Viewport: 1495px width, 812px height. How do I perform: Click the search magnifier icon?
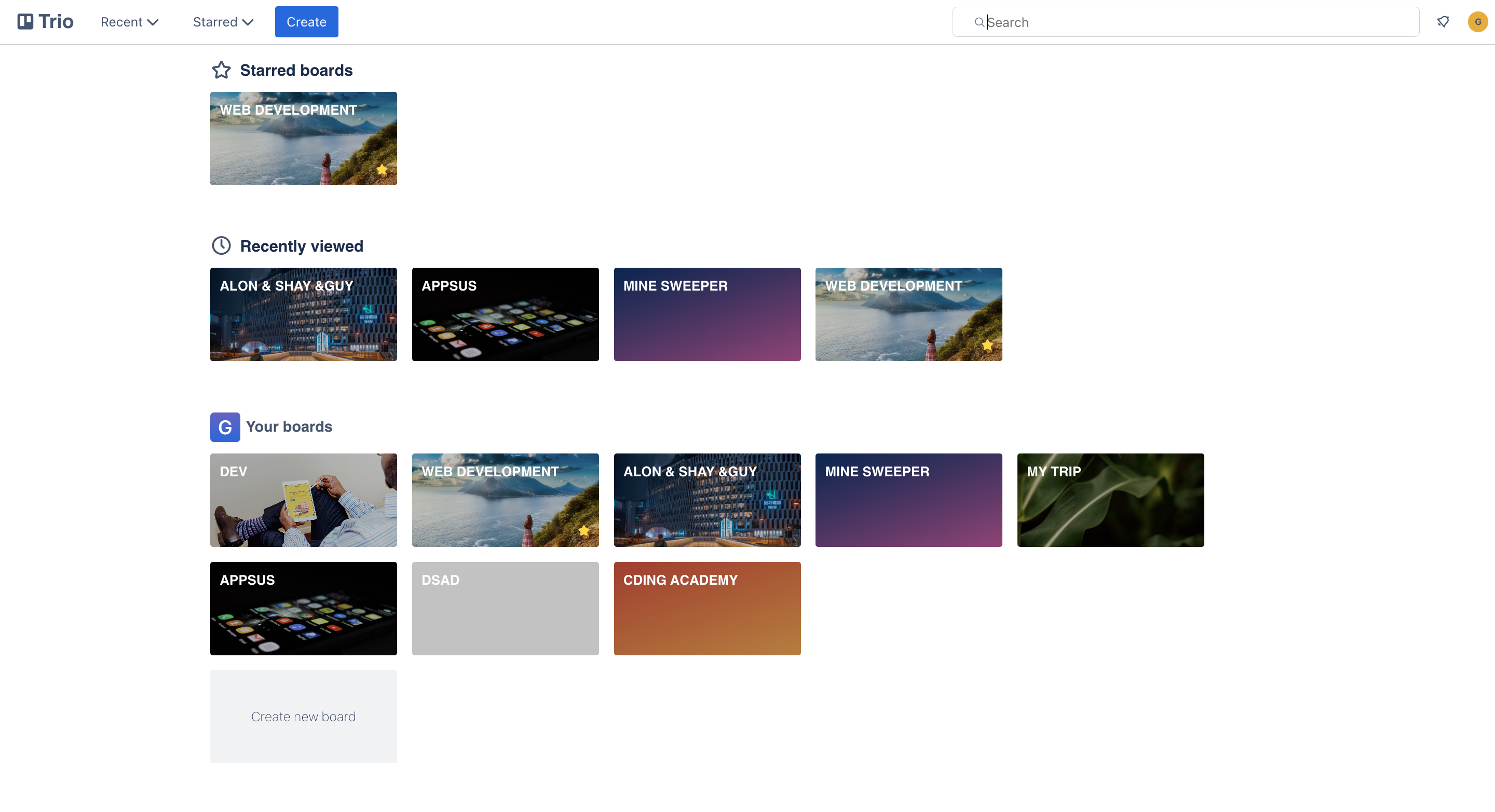979,22
